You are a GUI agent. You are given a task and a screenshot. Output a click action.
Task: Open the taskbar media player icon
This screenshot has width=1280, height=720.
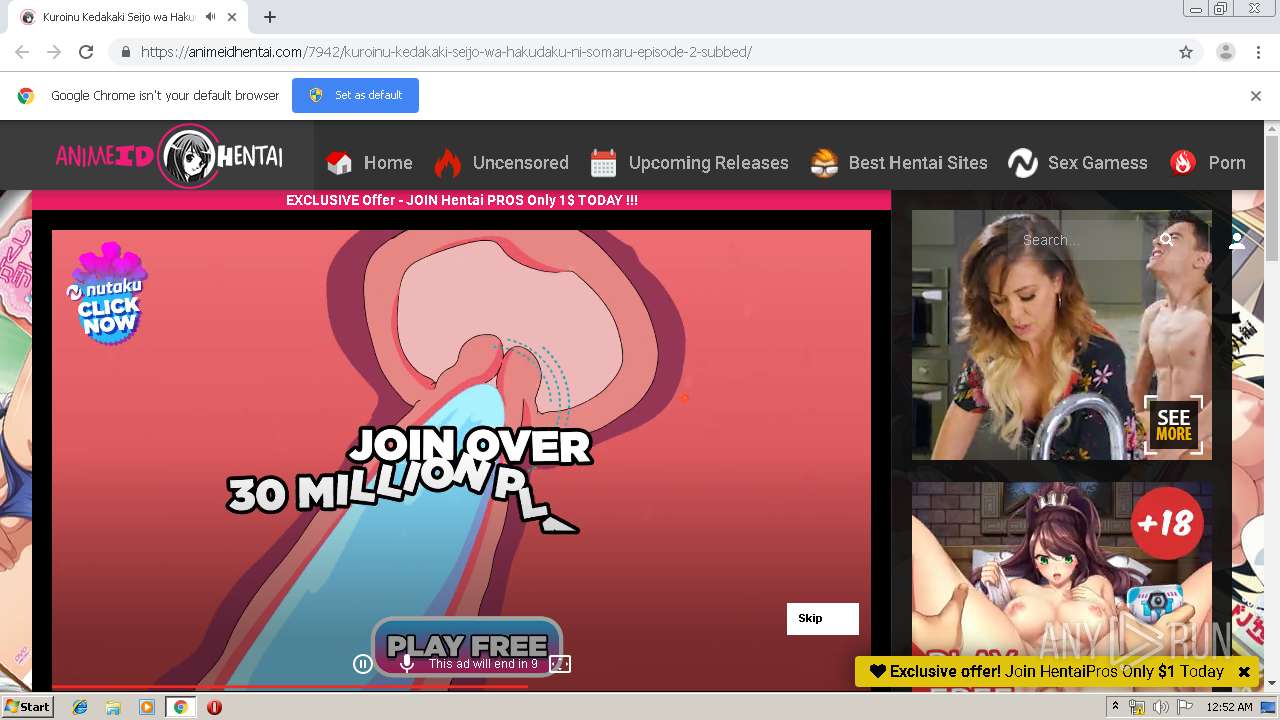(x=146, y=707)
